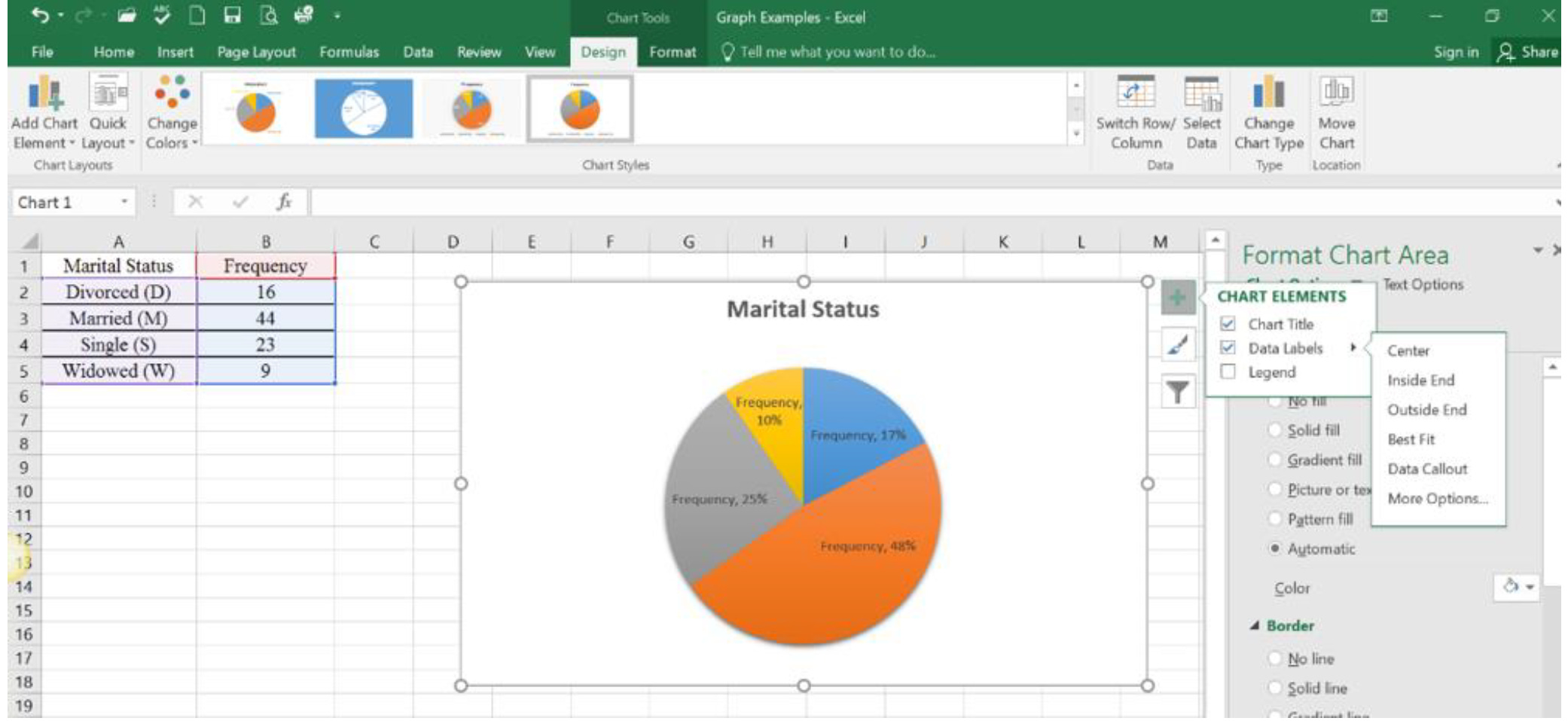This screenshot has width=1568, height=721.
Task: Enable the Legend checkbox
Action: click(1228, 371)
